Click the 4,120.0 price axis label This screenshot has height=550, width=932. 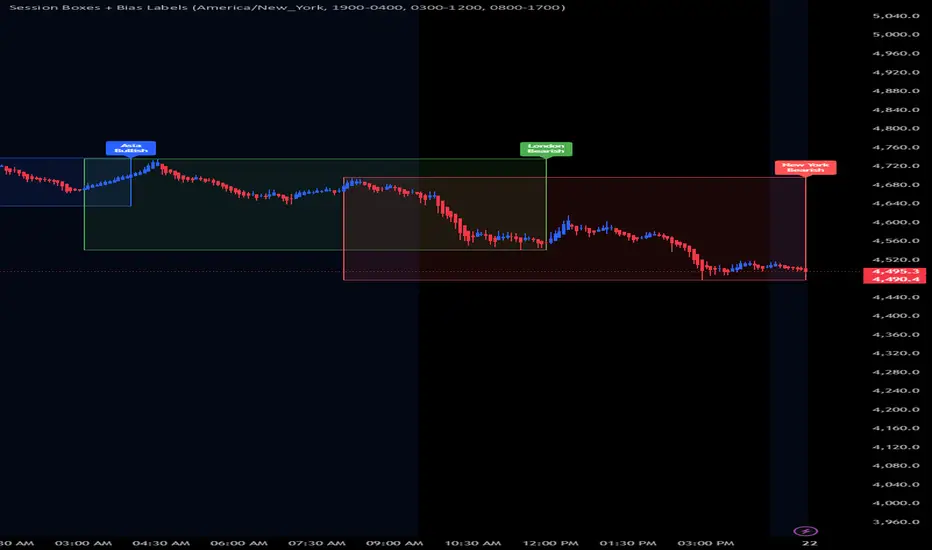click(896, 447)
